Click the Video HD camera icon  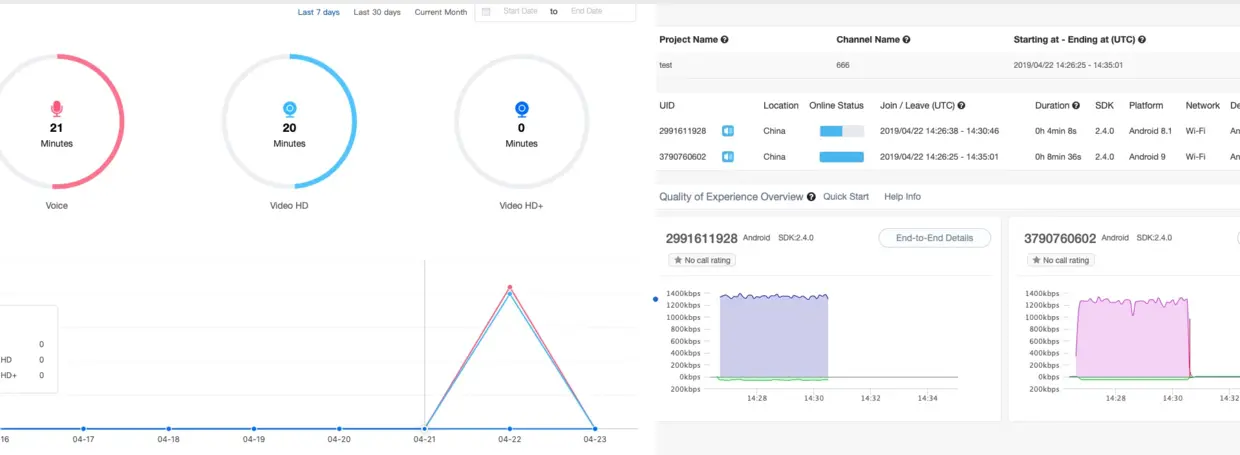[289, 108]
